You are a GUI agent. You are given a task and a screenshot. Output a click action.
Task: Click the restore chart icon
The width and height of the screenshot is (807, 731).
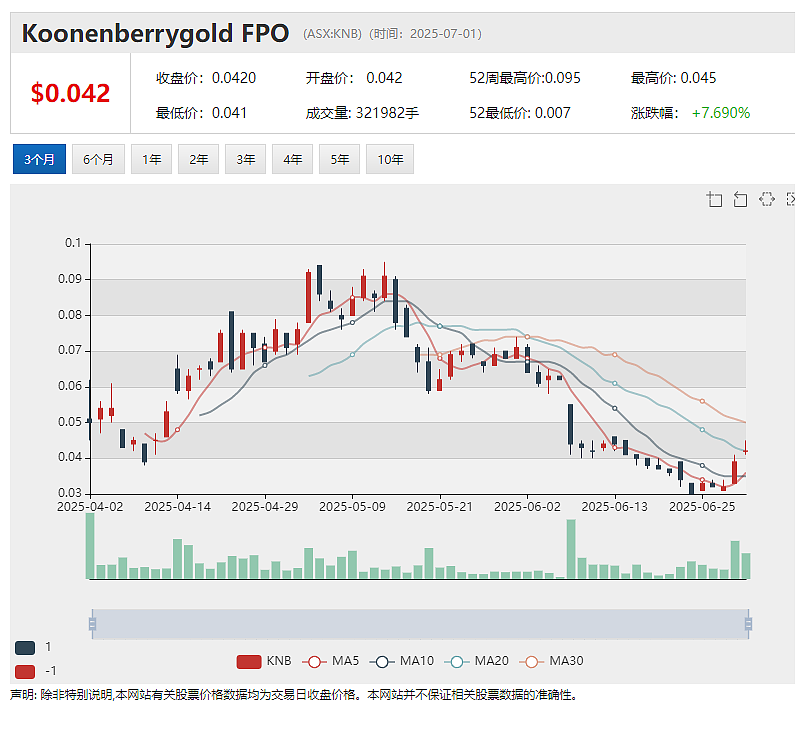pos(767,199)
